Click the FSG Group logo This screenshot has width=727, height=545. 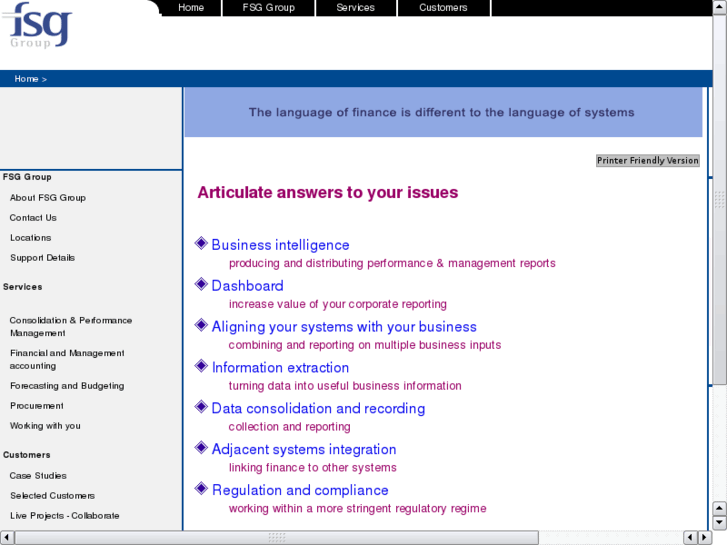click(x=41, y=26)
